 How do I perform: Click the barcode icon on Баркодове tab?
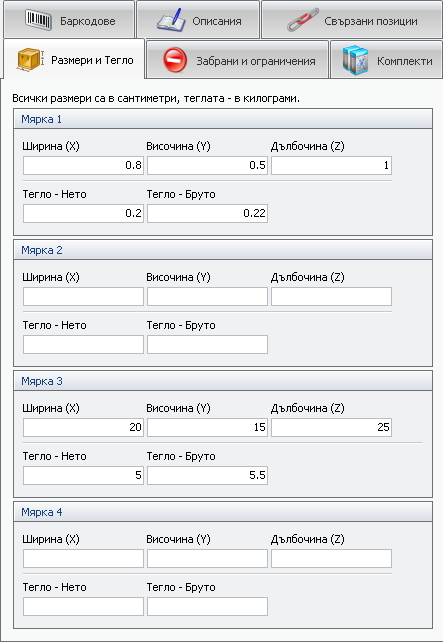pyautogui.click(x=38, y=20)
